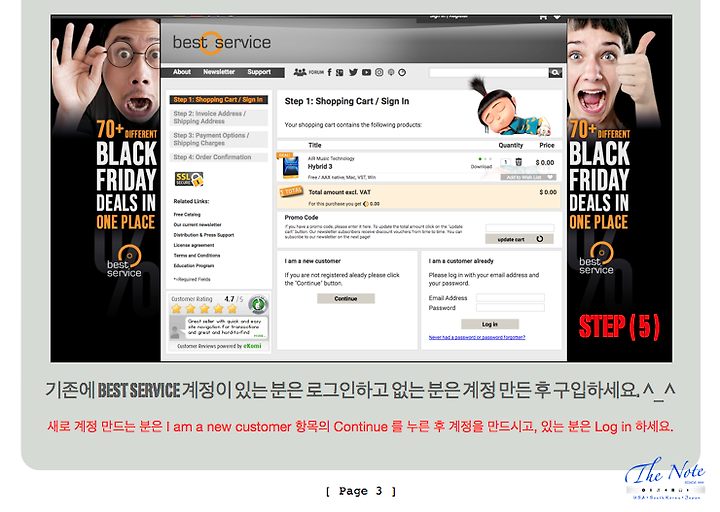720x512 pixels.
Task: Click the shopping cart icon at top
Action: coord(543,17)
